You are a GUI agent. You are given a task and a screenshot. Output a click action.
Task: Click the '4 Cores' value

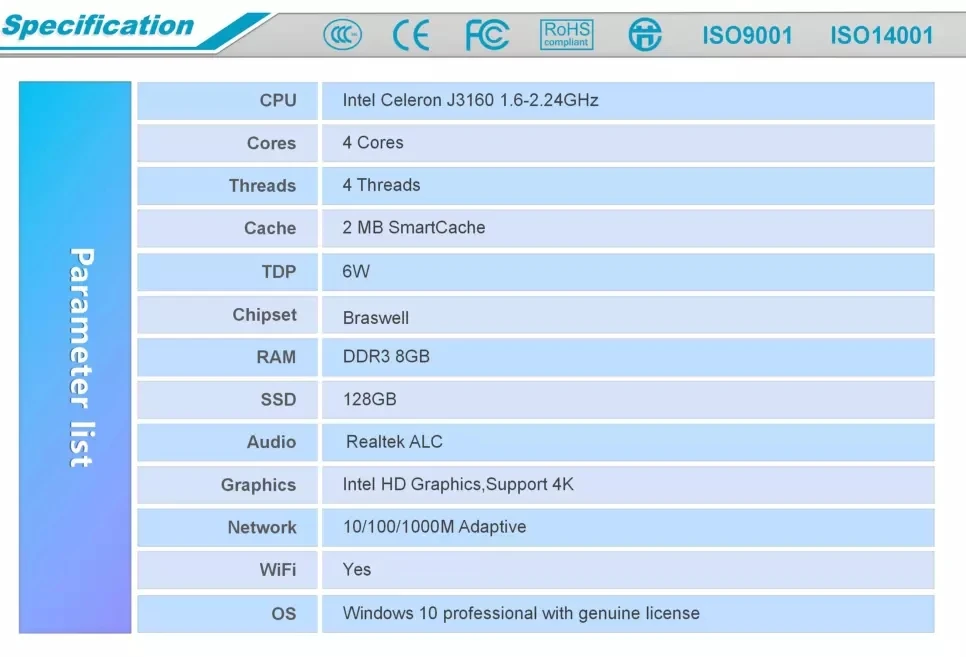pos(373,142)
